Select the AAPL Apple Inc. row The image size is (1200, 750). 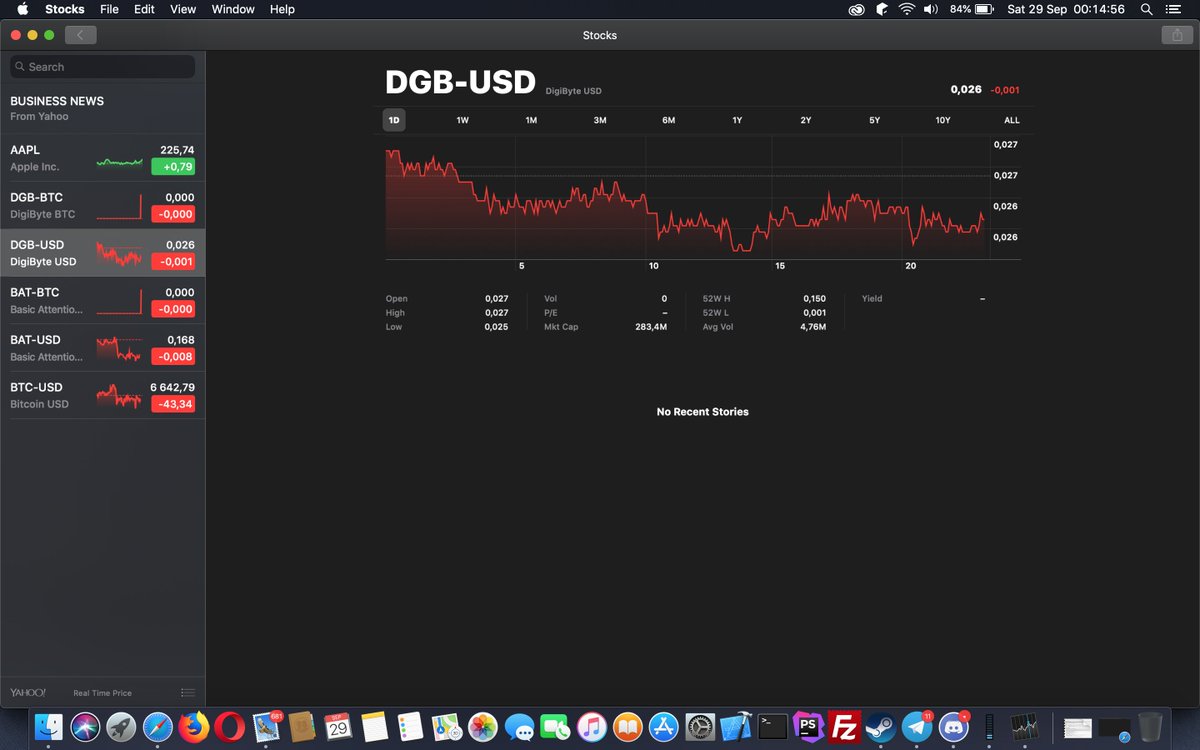point(102,158)
